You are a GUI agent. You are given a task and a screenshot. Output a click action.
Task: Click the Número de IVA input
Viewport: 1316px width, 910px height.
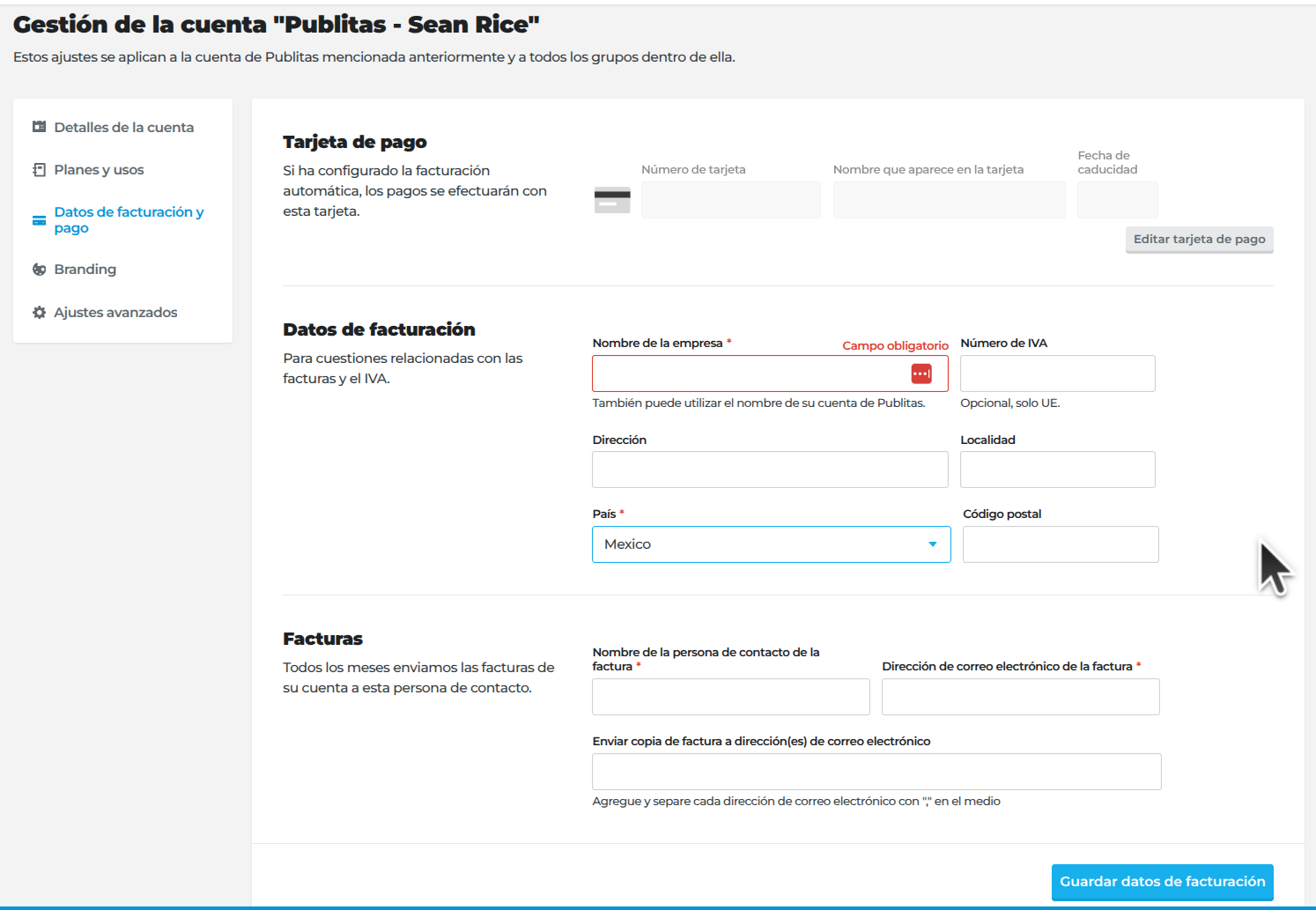1058,374
